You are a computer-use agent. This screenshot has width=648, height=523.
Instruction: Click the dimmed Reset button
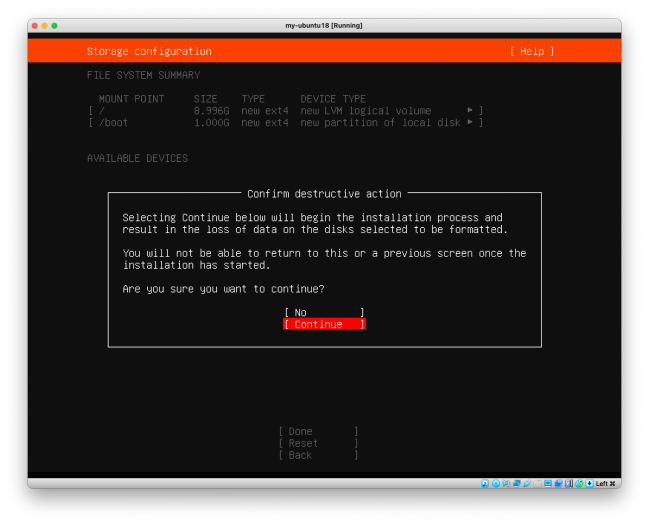click(318, 443)
